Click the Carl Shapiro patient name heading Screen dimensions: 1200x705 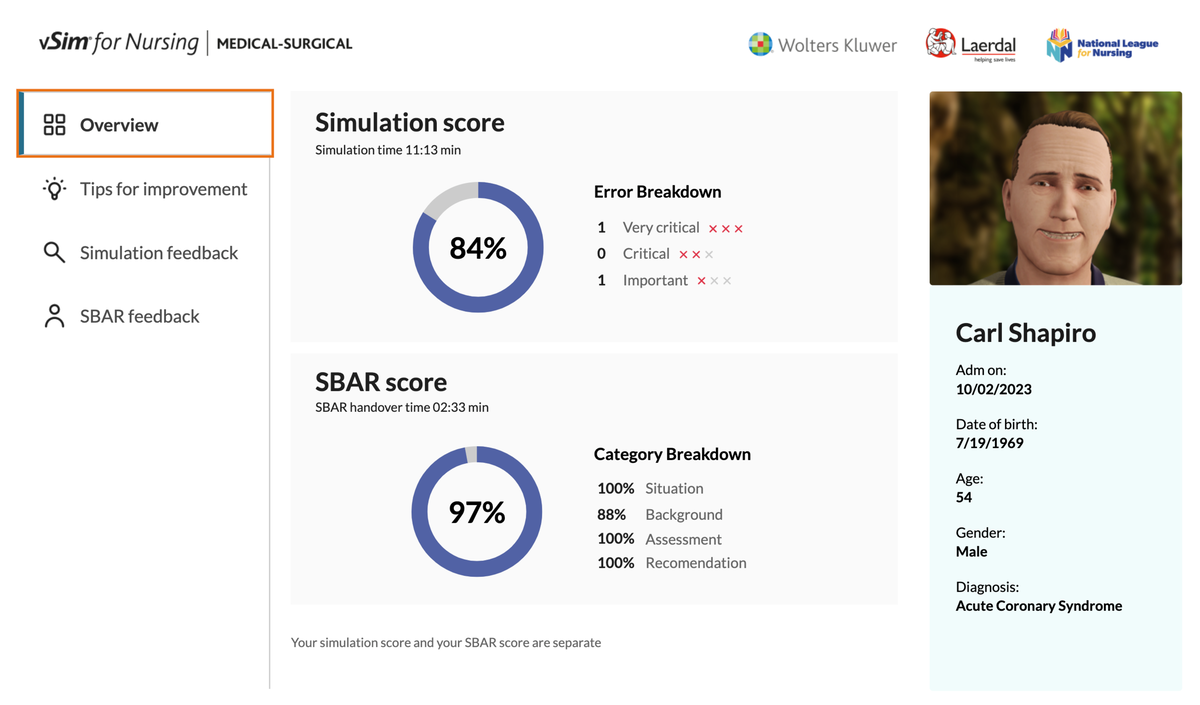click(x=1025, y=333)
